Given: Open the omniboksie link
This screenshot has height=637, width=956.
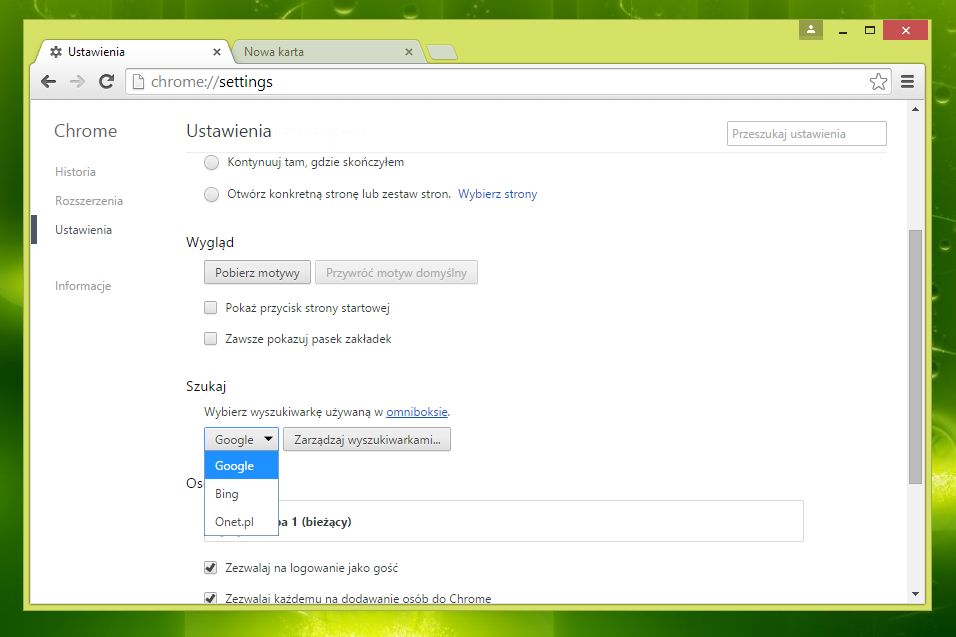Looking at the screenshot, I should coord(417,412).
